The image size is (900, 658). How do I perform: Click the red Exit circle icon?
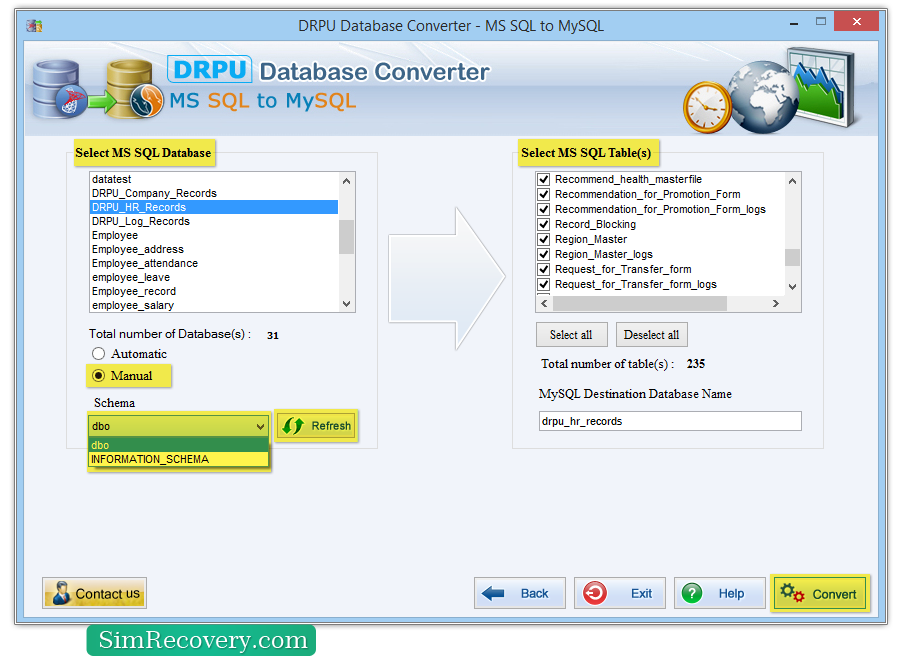(x=595, y=593)
